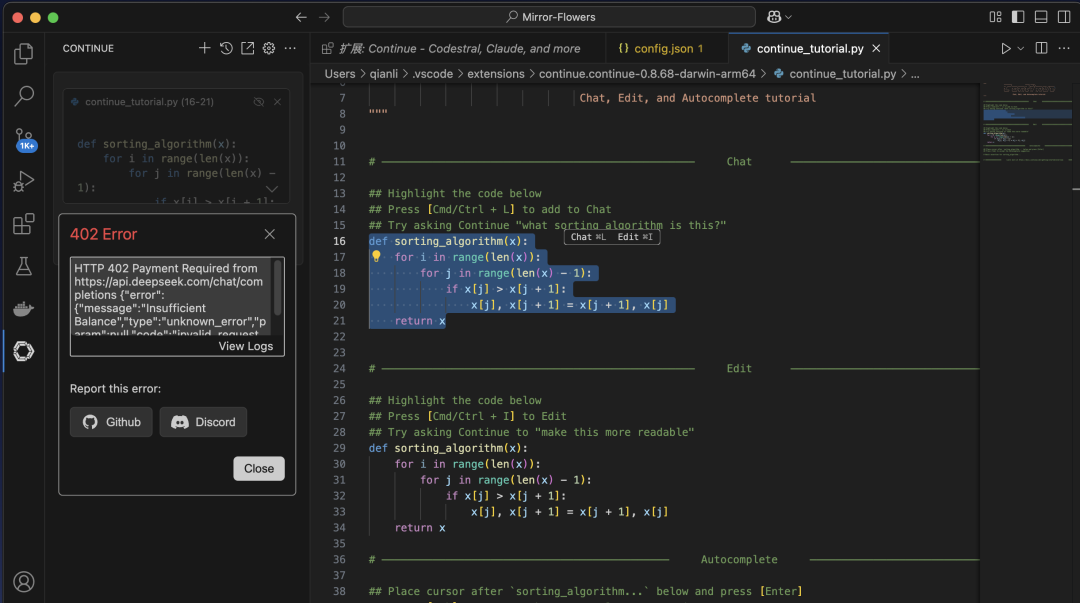This screenshot has height=603, width=1080.
Task: Select continue.continue-0.8.68-darwin-arm64 breadcrumb
Action: coord(647,74)
